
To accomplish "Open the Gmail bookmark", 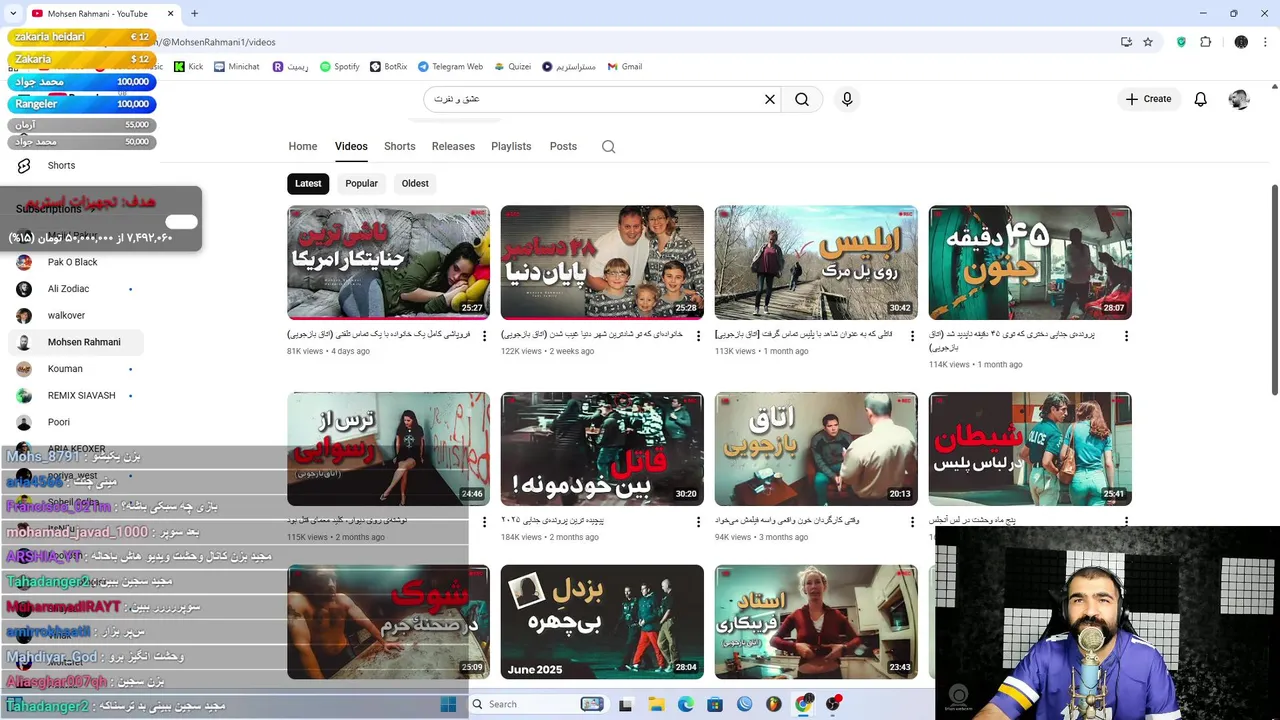I will coord(624,67).
